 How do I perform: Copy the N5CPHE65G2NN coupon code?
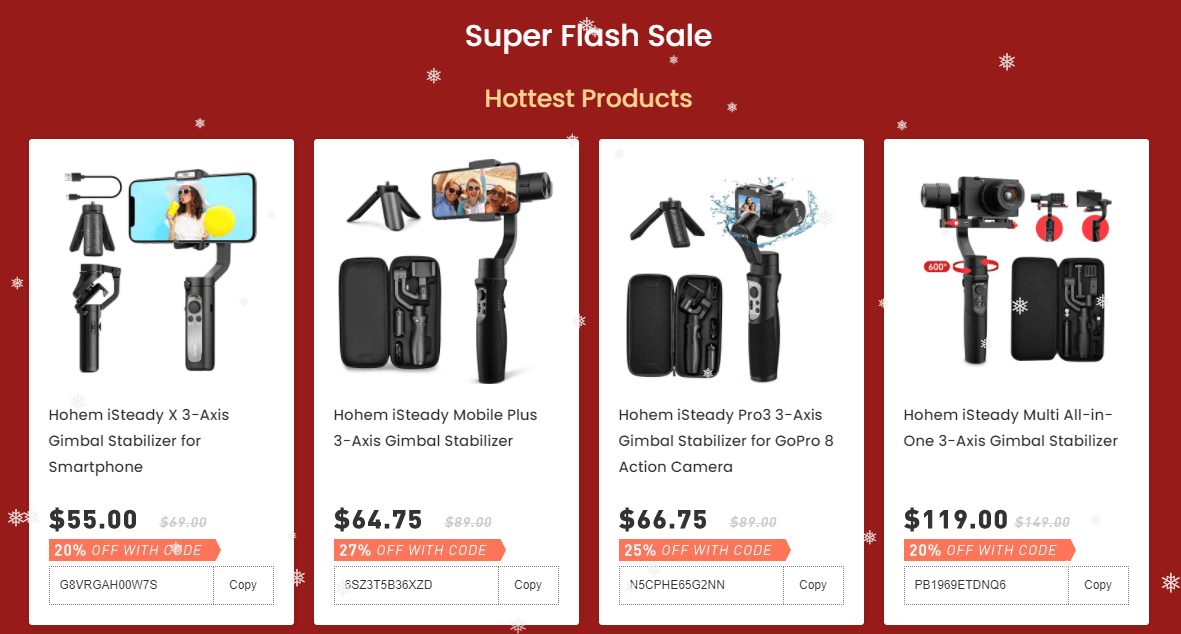pyautogui.click(x=813, y=585)
